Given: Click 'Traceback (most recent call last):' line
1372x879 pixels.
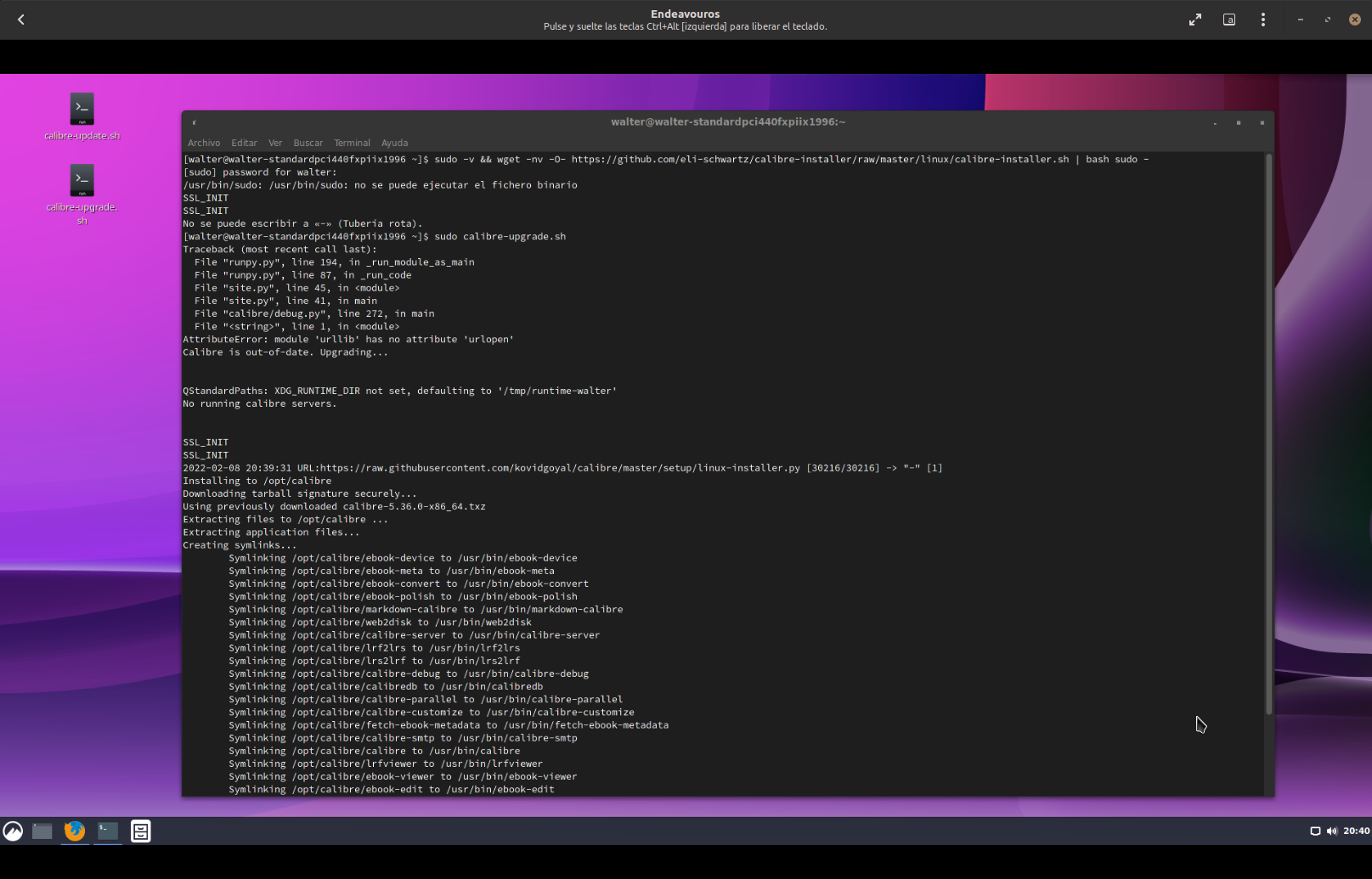Looking at the screenshot, I should click(x=279, y=250).
